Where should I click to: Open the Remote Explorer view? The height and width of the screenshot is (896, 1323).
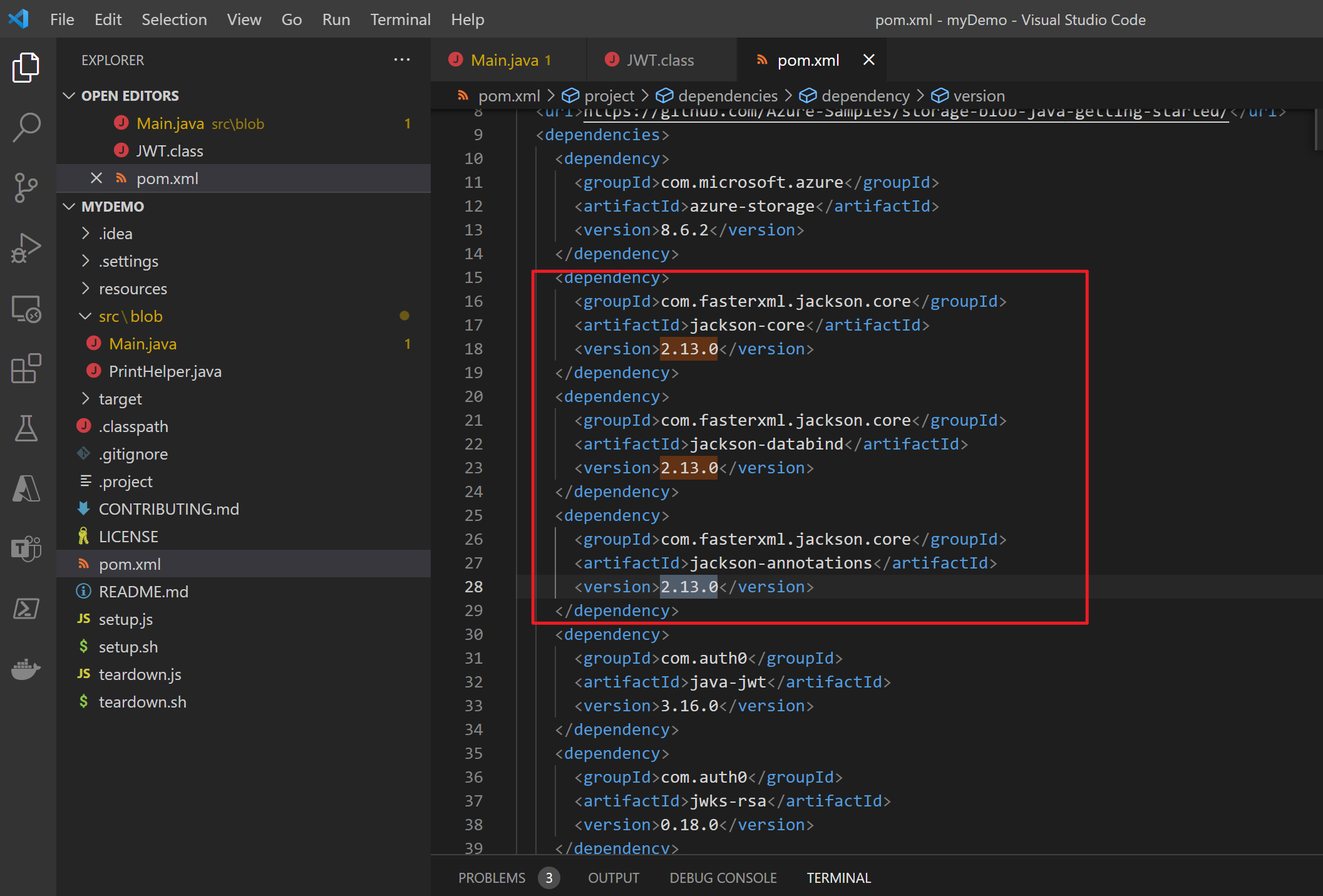click(x=26, y=309)
